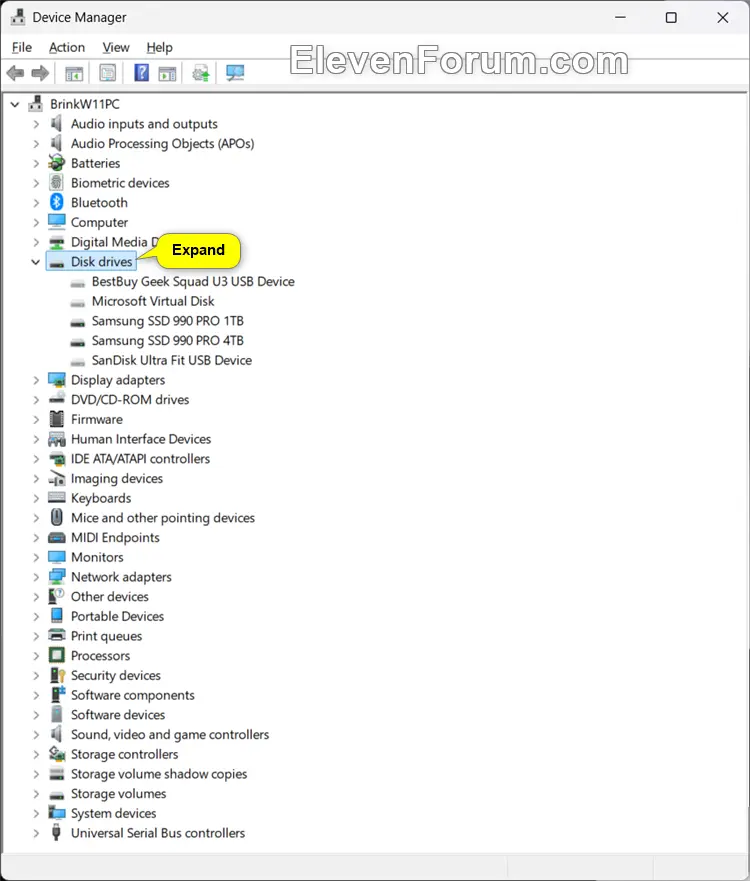Select the MIDI Endpoints label

115,537
